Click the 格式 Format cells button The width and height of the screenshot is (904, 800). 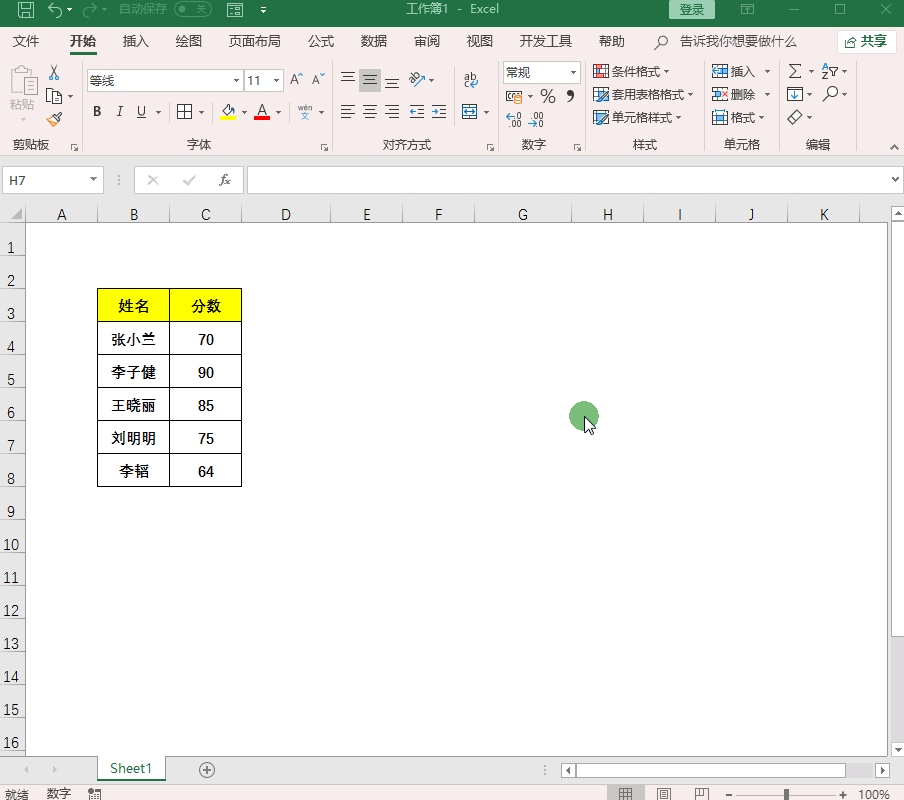[x=739, y=118]
